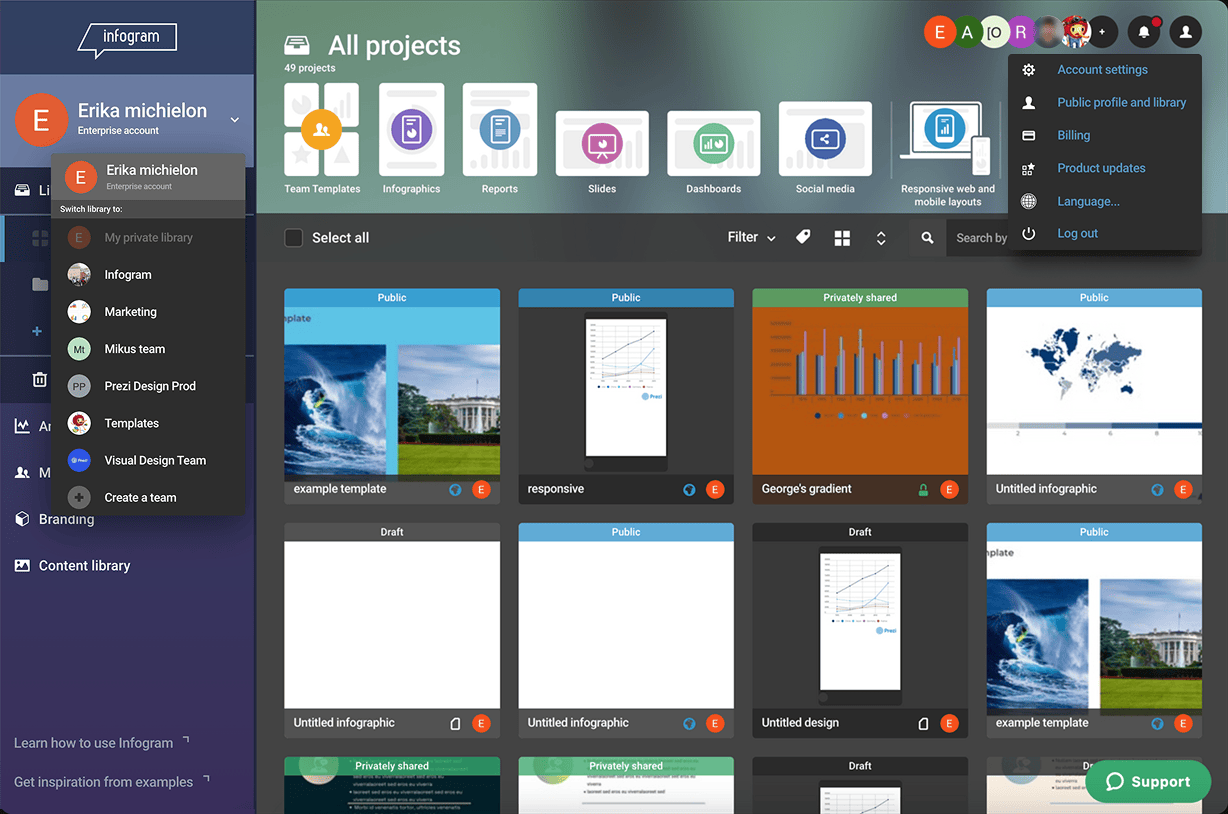Image resolution: width=1228 pixels, height=814 pixels.
Task: Open the Social media category
Action: [x=825, y=148]
